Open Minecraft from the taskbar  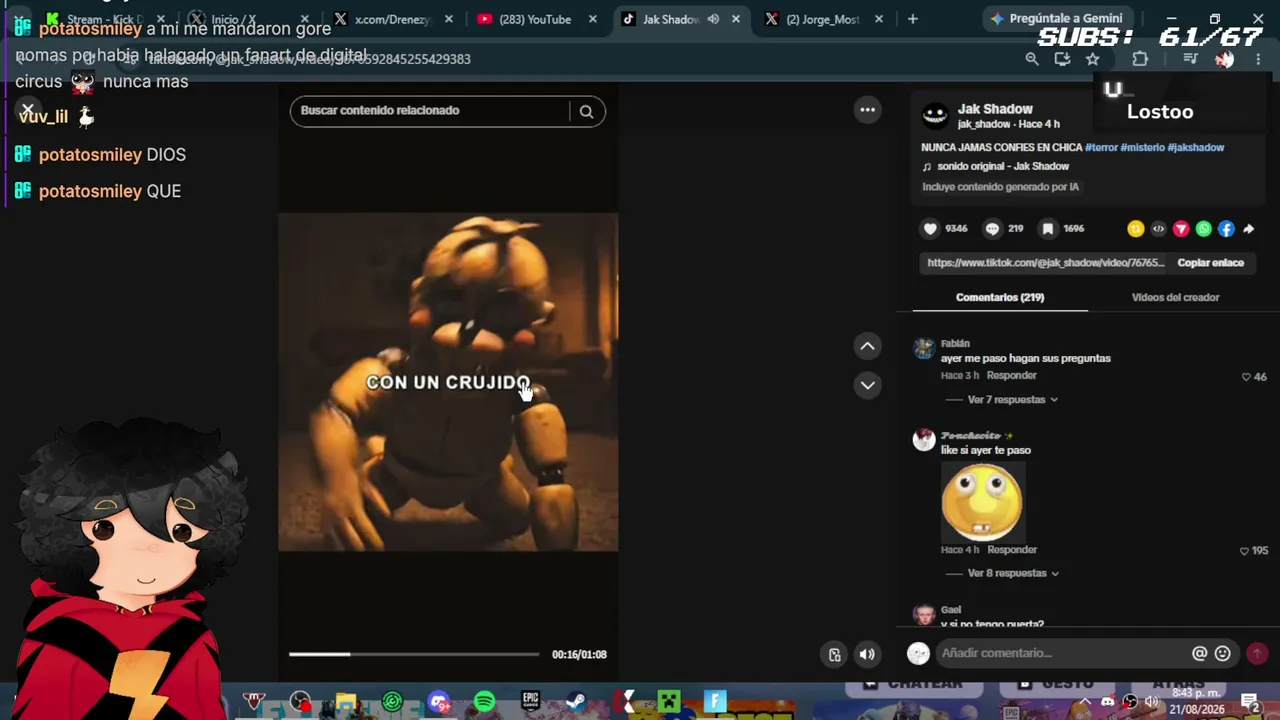coord(669,701)
